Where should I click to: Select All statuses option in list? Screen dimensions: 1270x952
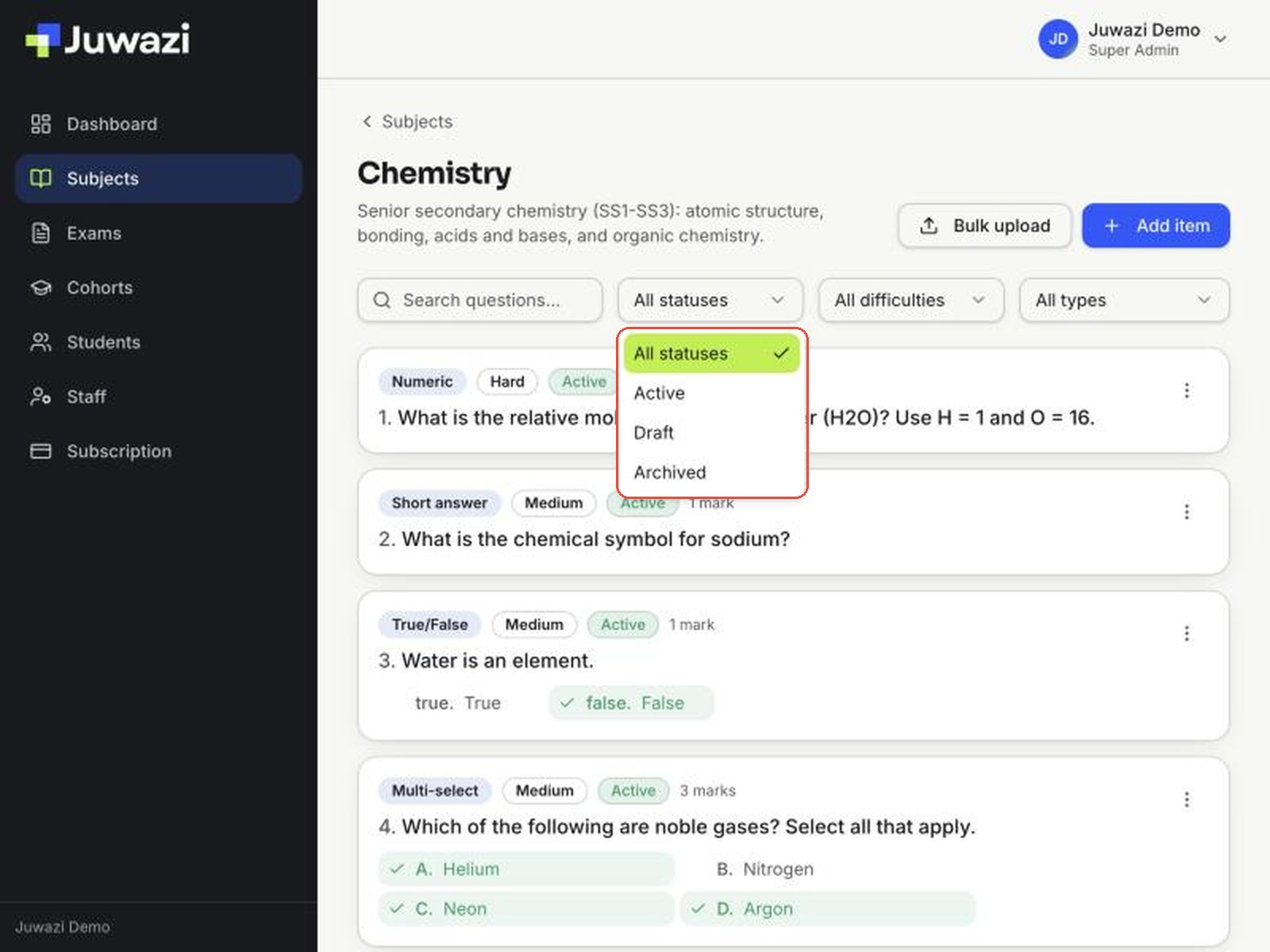tap(711, 353)
